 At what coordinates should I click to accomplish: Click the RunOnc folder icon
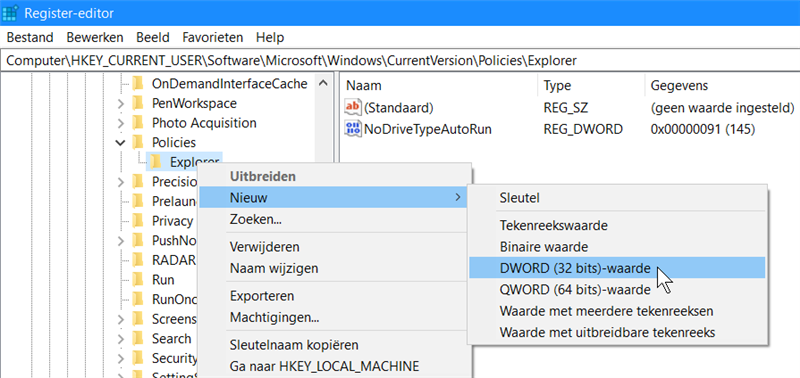point(137,299)
